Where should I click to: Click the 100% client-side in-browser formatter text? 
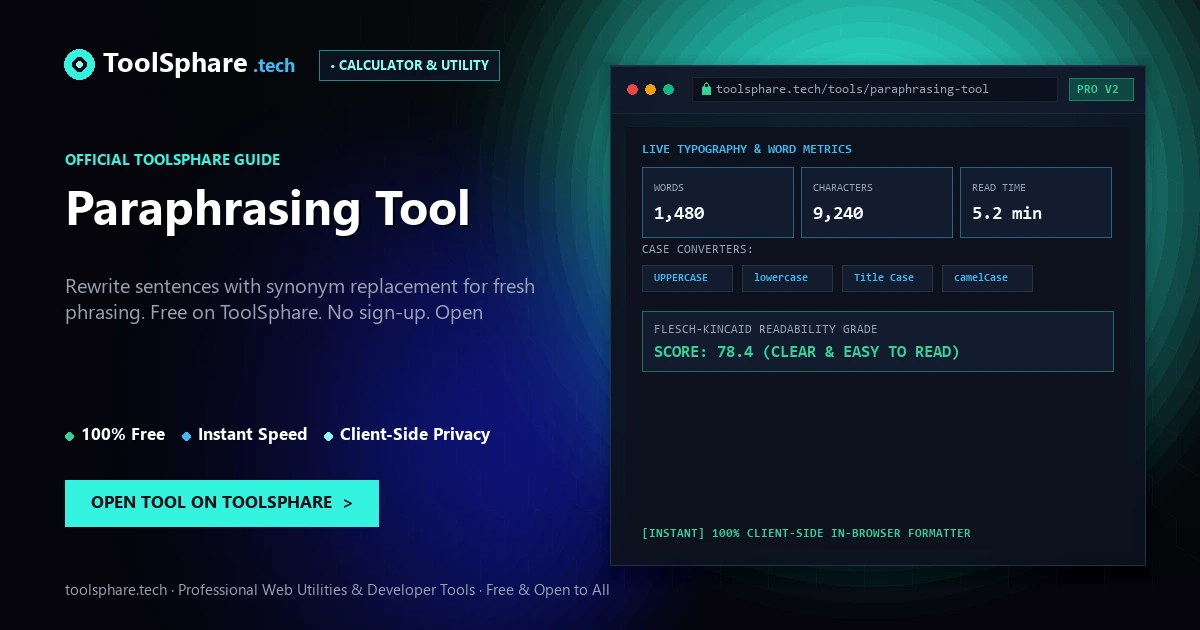coord(806,533)
